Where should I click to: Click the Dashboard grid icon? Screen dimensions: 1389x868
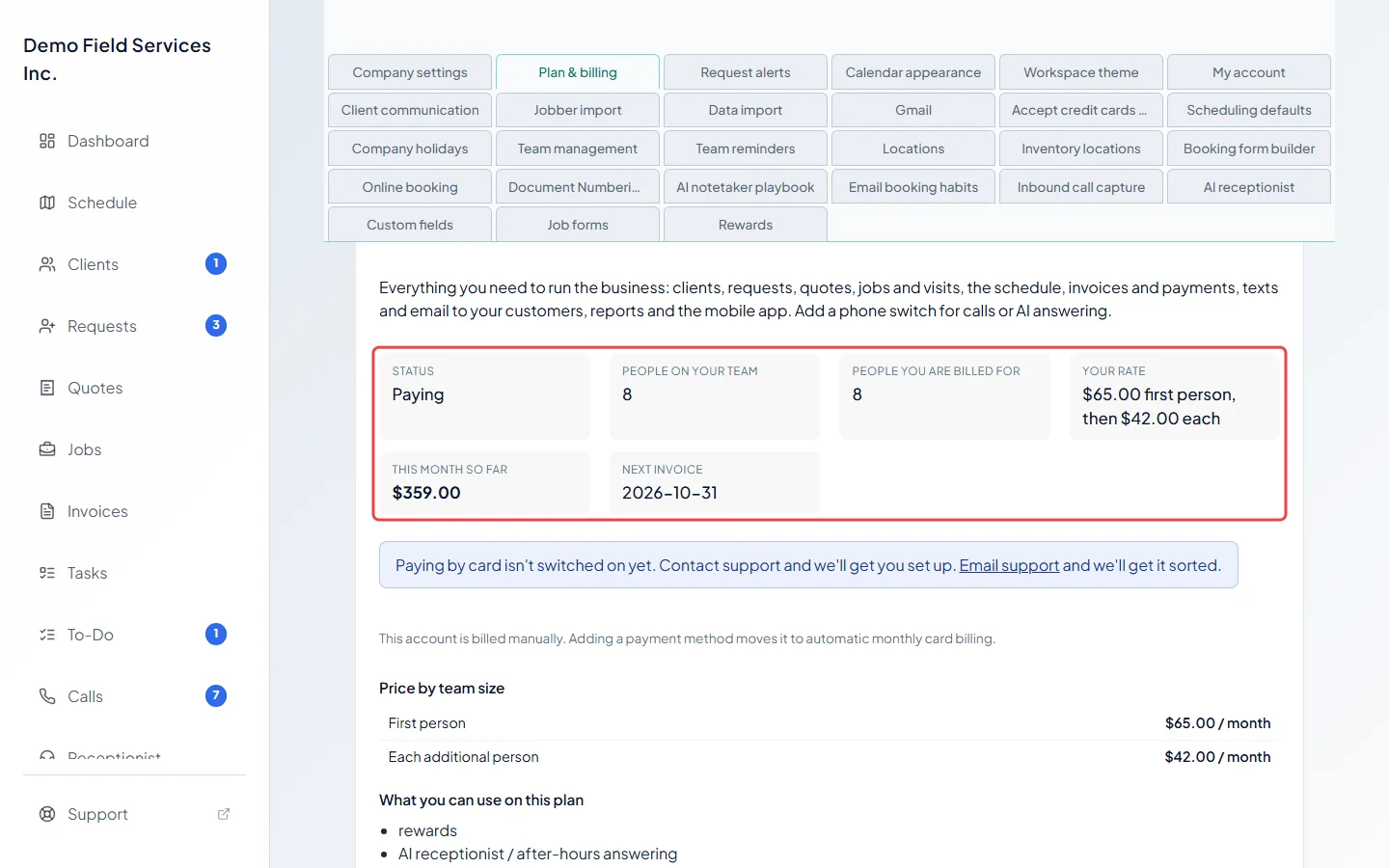pos(47,141)
